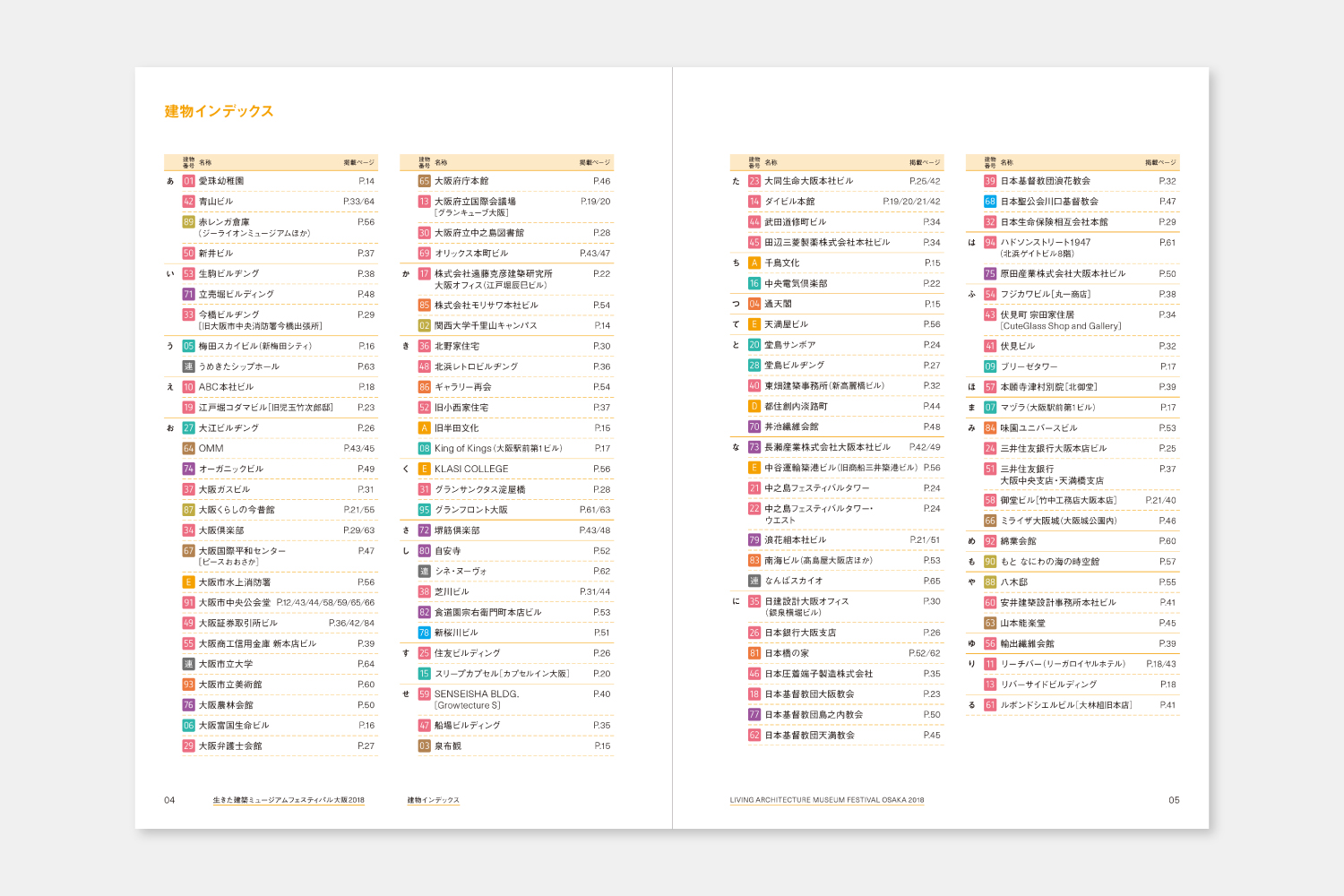
Task: Click the 大阪弁護士会館 entry name
Action: pos(230,746)
